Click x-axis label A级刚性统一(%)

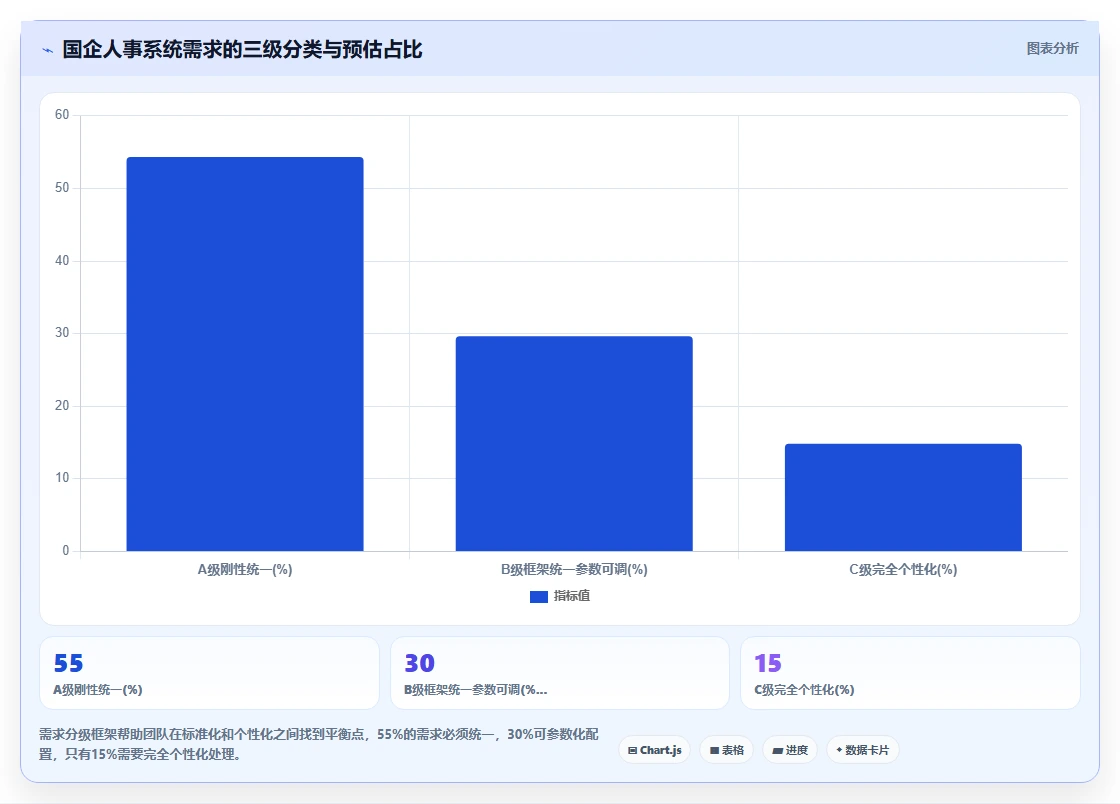(245, 570)
